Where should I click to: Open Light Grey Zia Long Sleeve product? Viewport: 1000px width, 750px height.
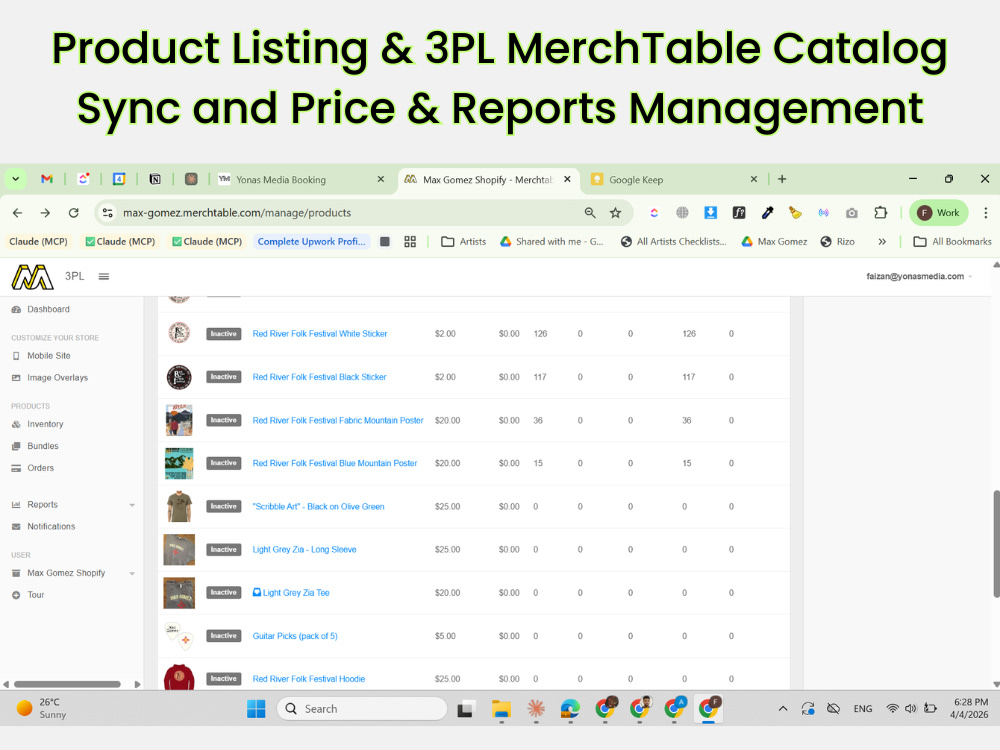click(x=304, y=549)
